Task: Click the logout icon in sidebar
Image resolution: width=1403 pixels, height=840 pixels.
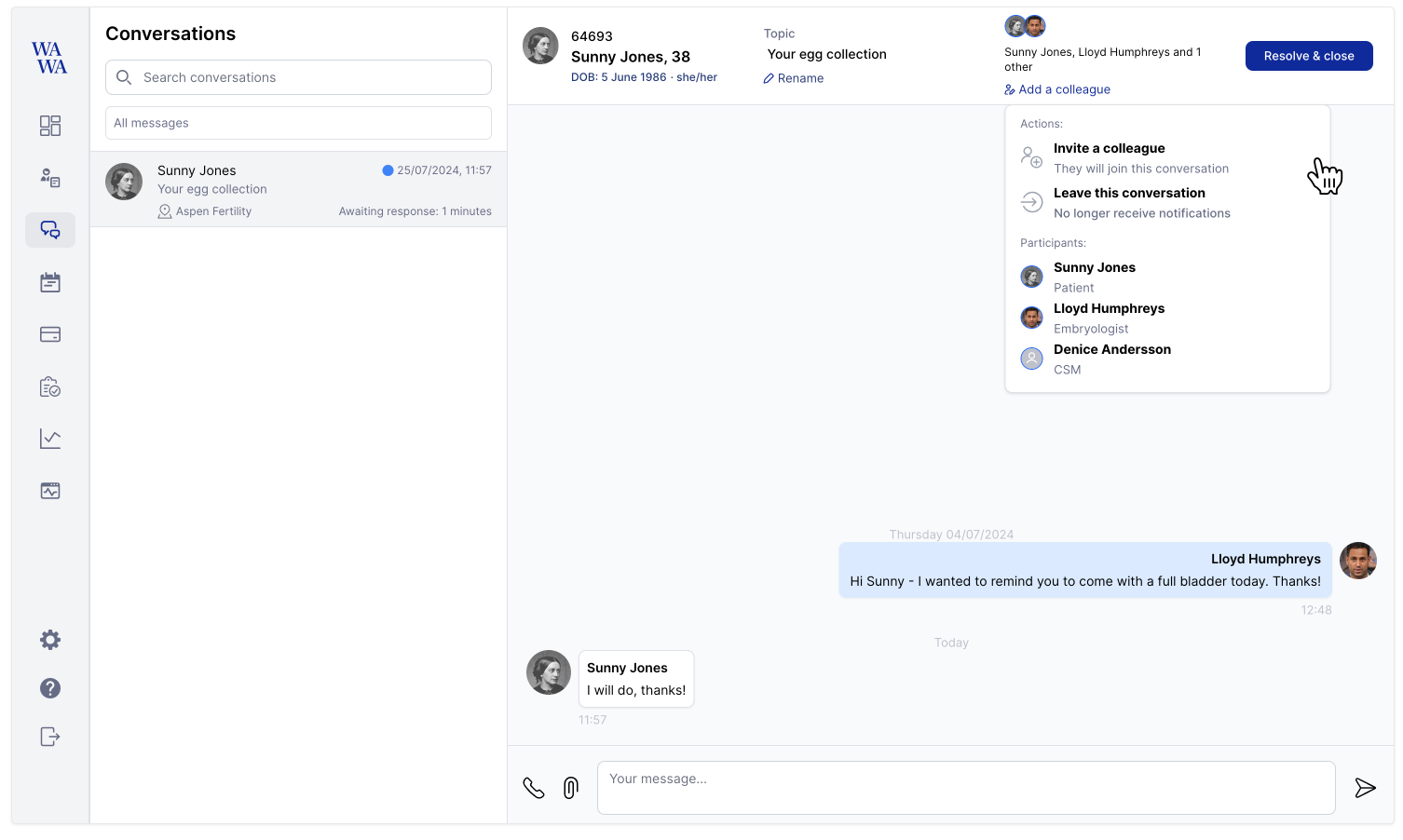Action: click(x=50, y=737)
